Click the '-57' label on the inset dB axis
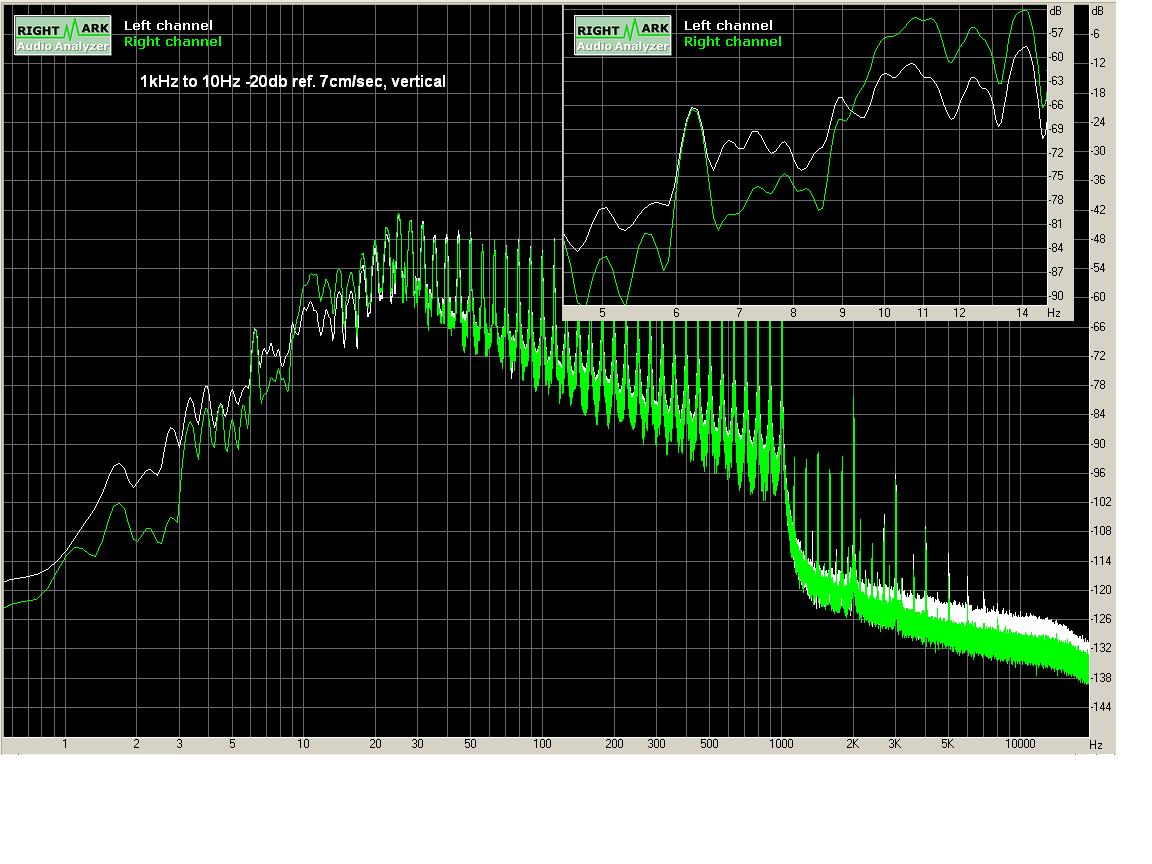The width and height of the screenshot is (1152, 864). coord(1056,33)
